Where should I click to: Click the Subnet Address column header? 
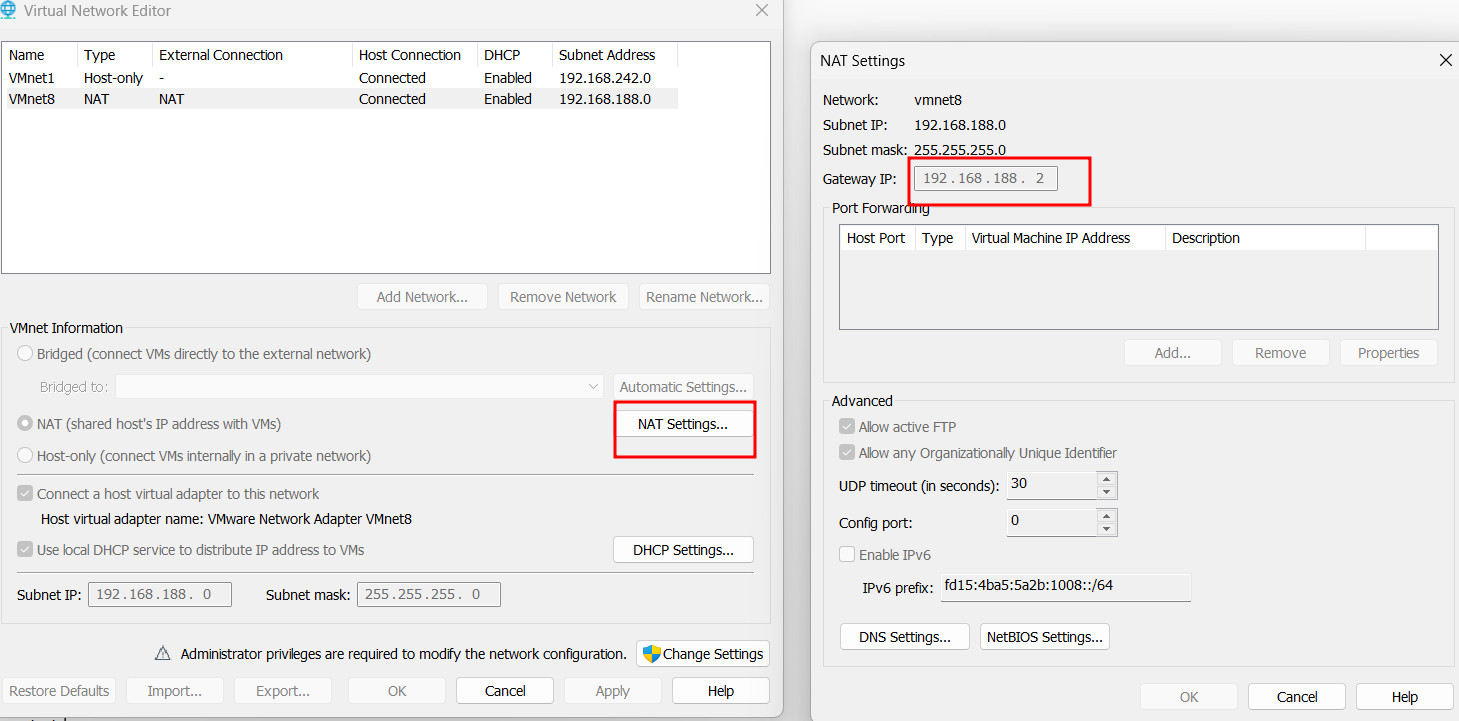click(614, 55)
